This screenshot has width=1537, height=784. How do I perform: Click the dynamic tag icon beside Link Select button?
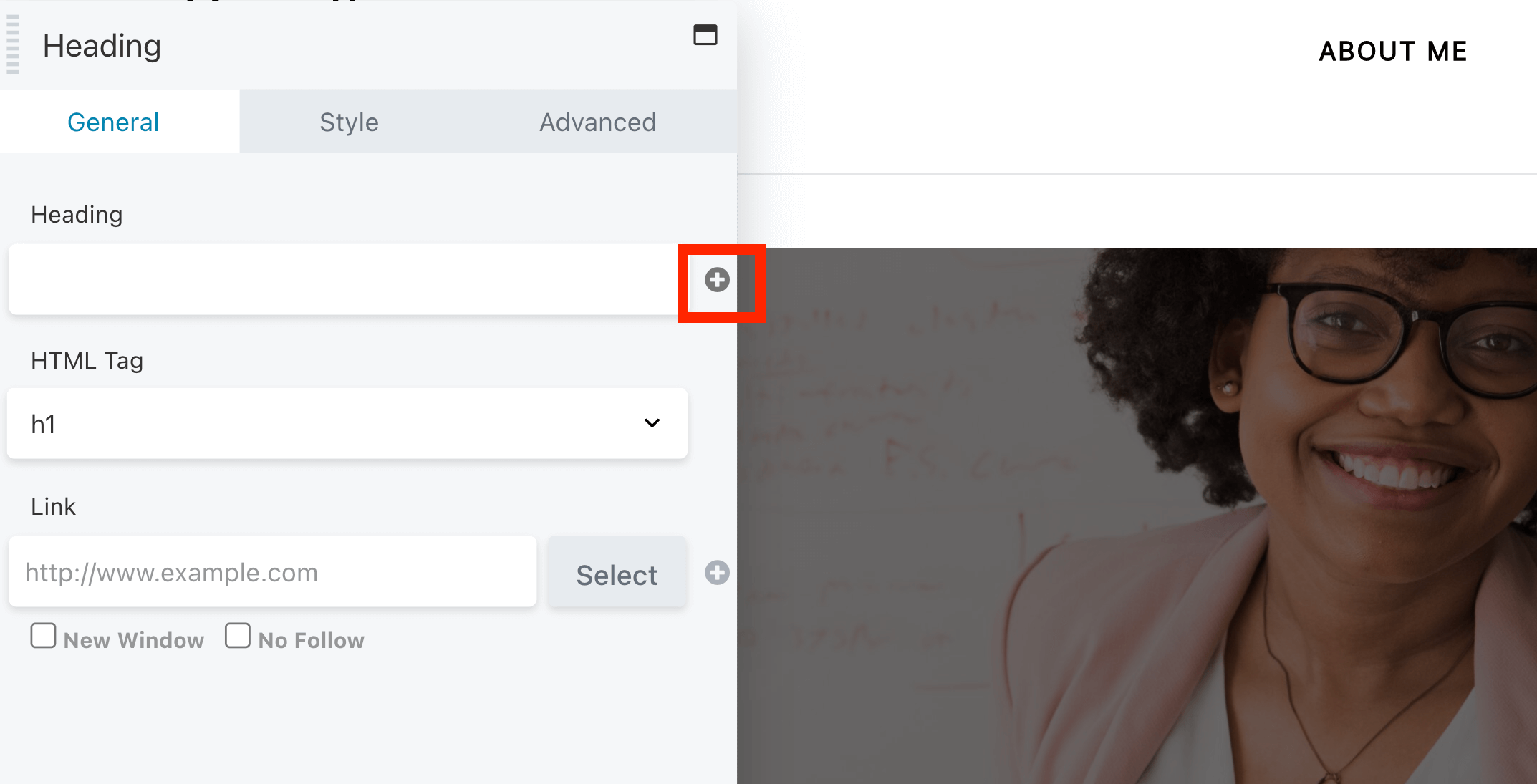718,573
